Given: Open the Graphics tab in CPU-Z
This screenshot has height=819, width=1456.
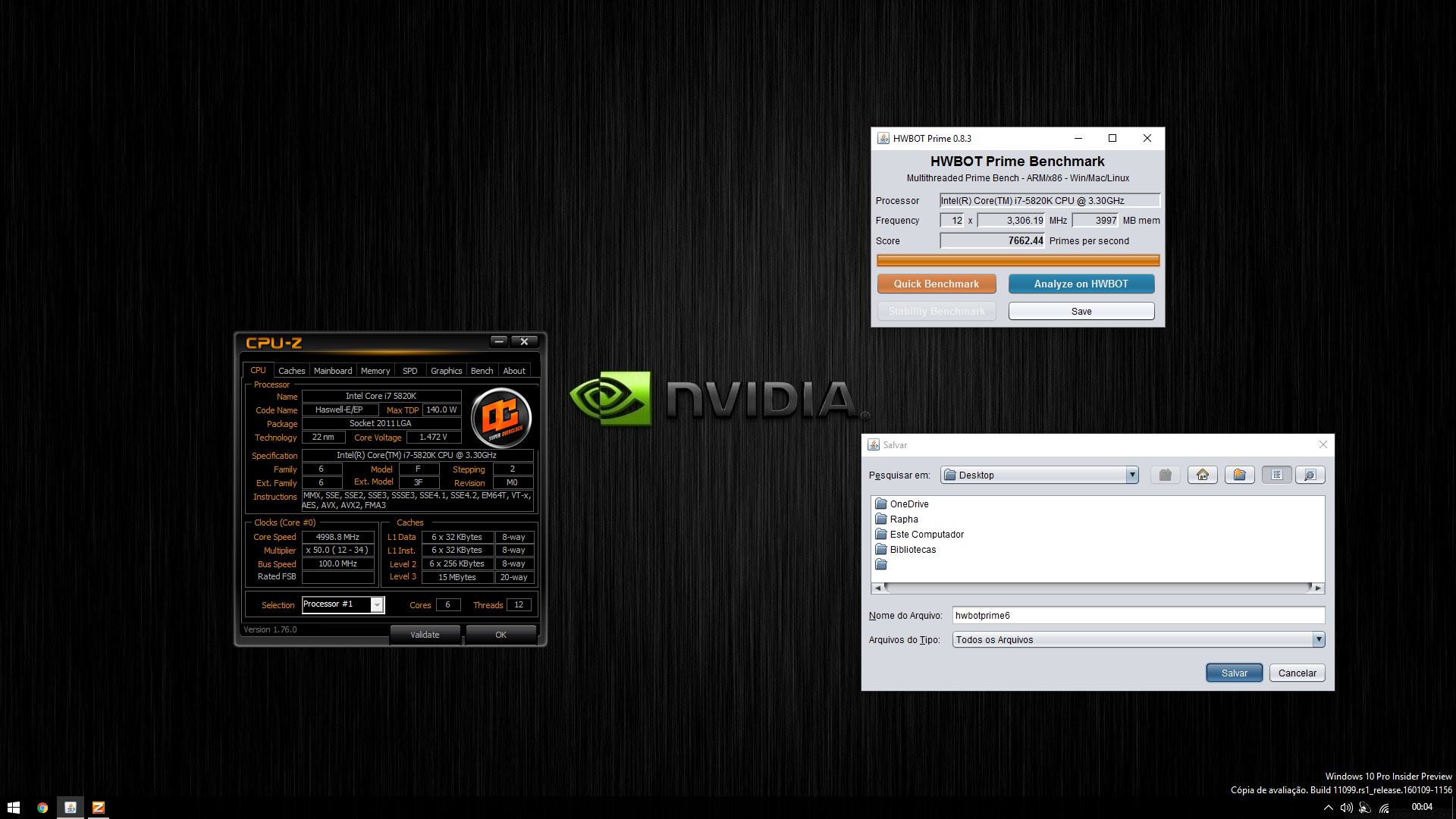Looking at the screenshot, I should (446, 371).
